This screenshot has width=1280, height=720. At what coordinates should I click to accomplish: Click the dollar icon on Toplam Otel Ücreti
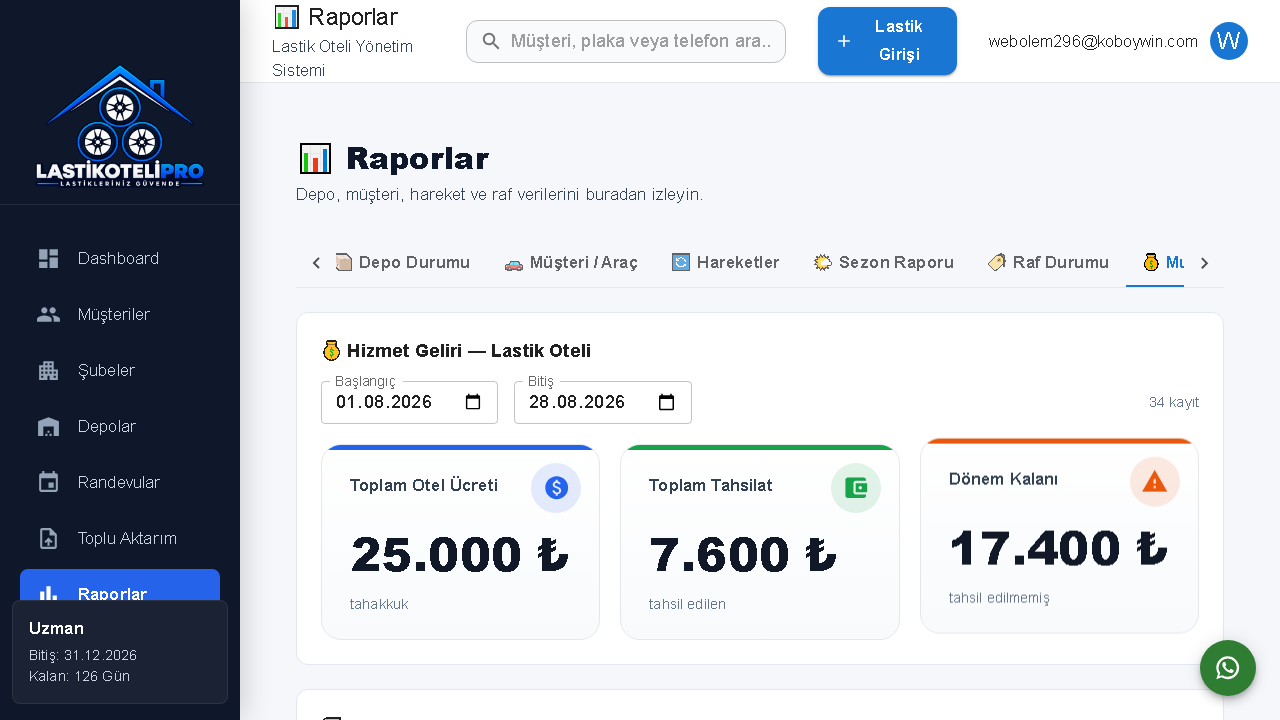[x=556, y=488]
